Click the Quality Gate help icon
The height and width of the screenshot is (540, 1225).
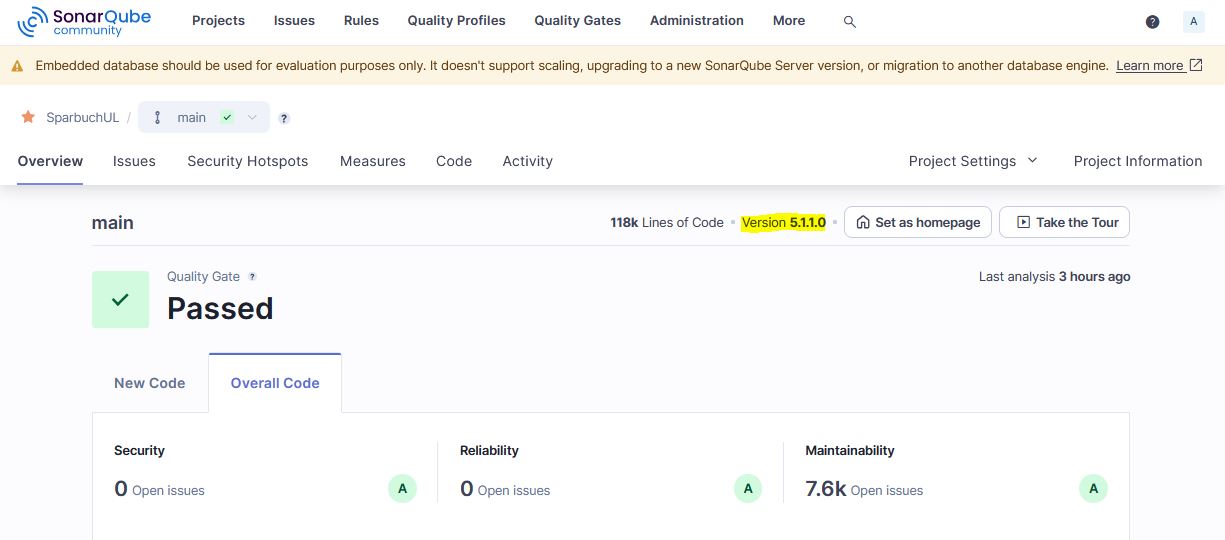pyautogui.click(x=252, y=277)
